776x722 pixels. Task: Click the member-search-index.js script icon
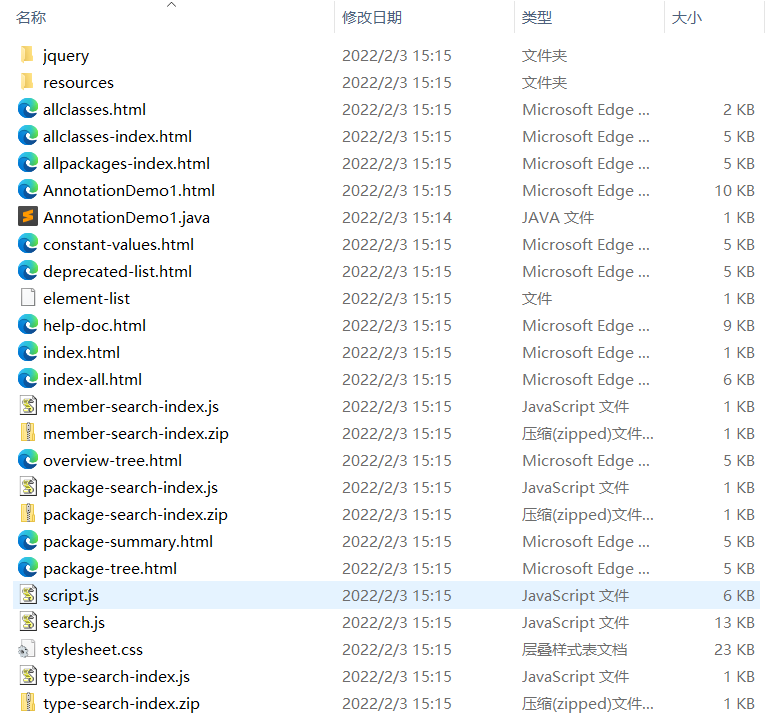click(27, 406)
